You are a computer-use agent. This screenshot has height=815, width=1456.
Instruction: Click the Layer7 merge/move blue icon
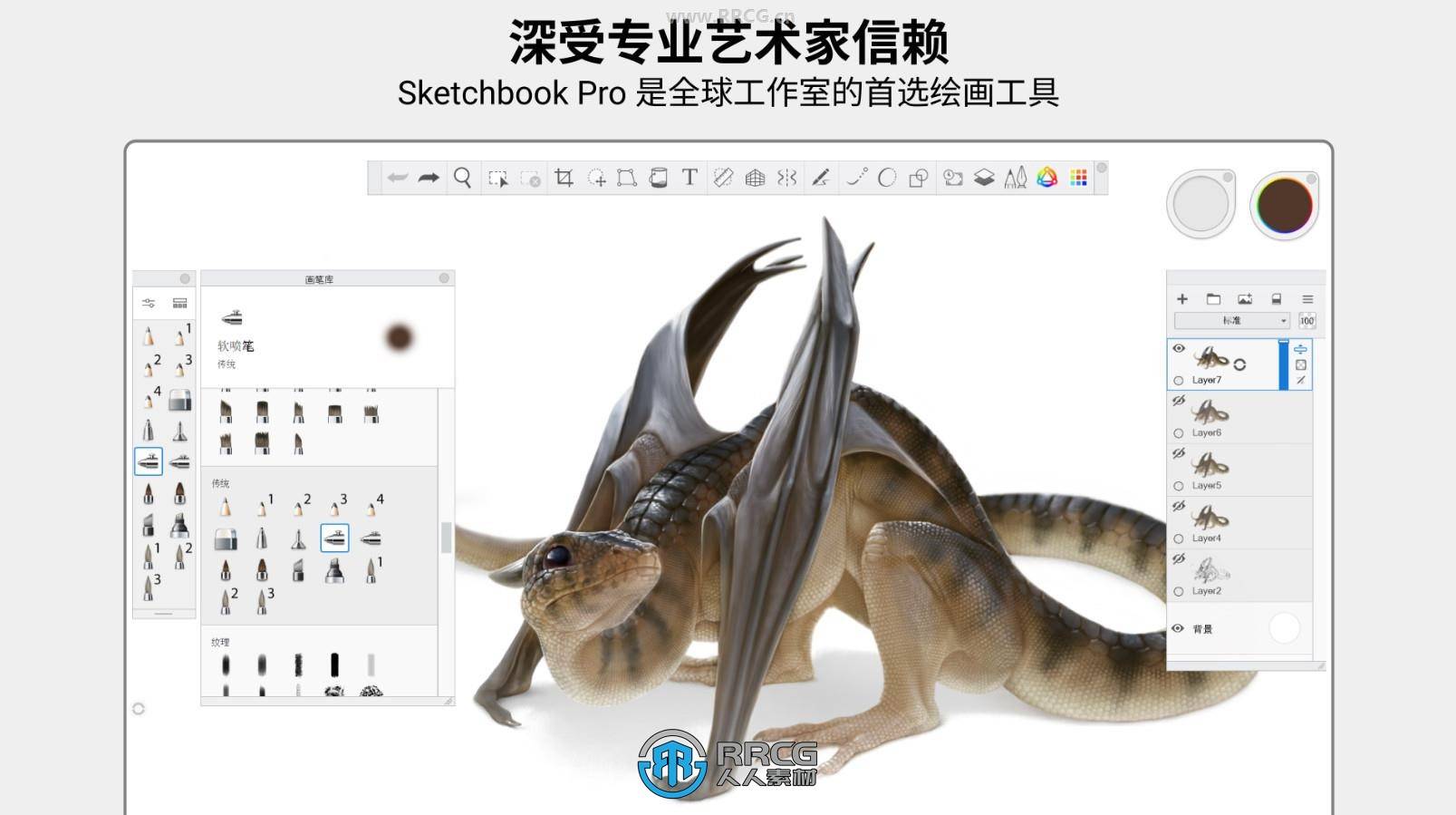pyautogui.click(x=1300, y=349)
